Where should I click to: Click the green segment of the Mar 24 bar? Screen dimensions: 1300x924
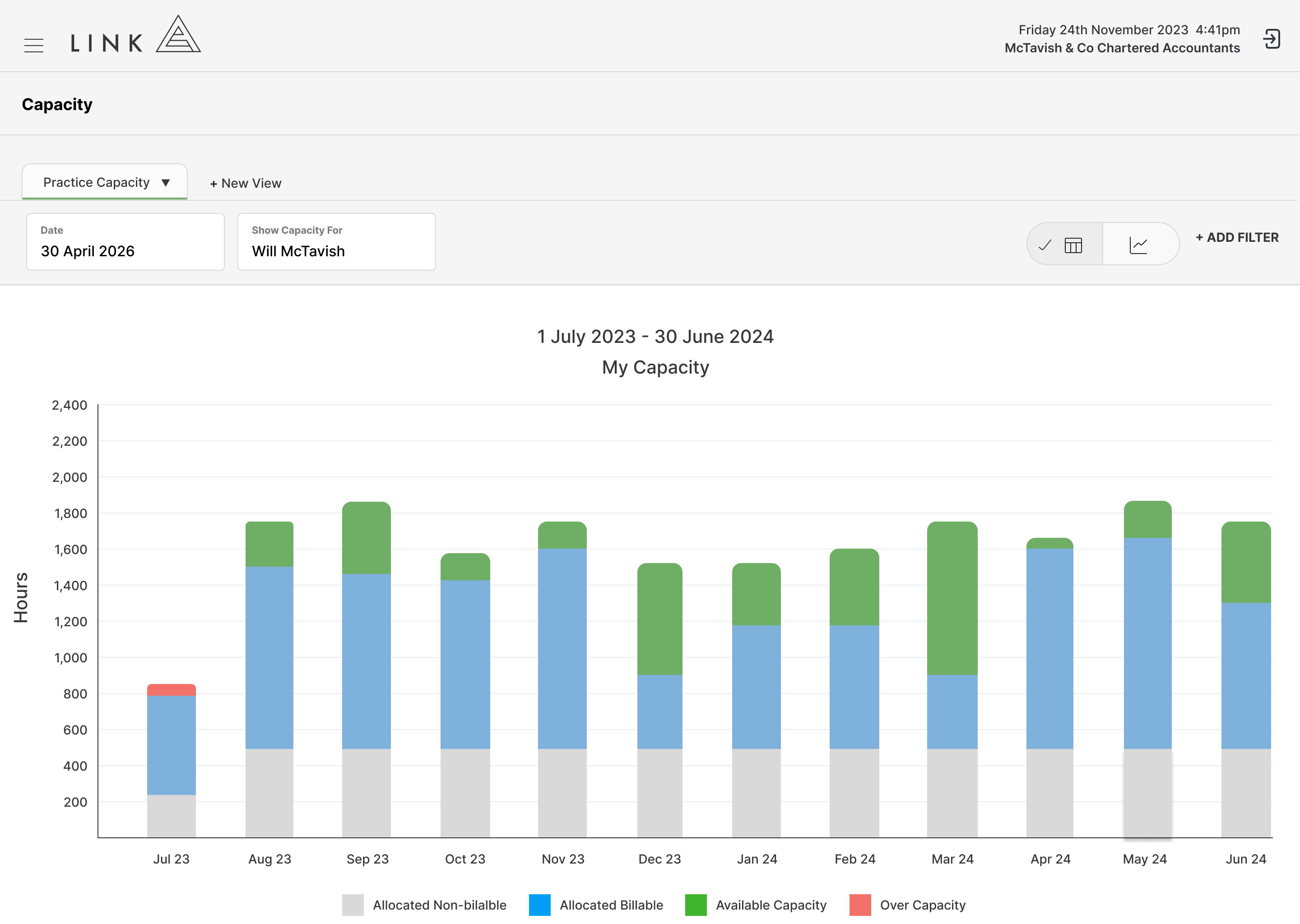pos(952,598)
